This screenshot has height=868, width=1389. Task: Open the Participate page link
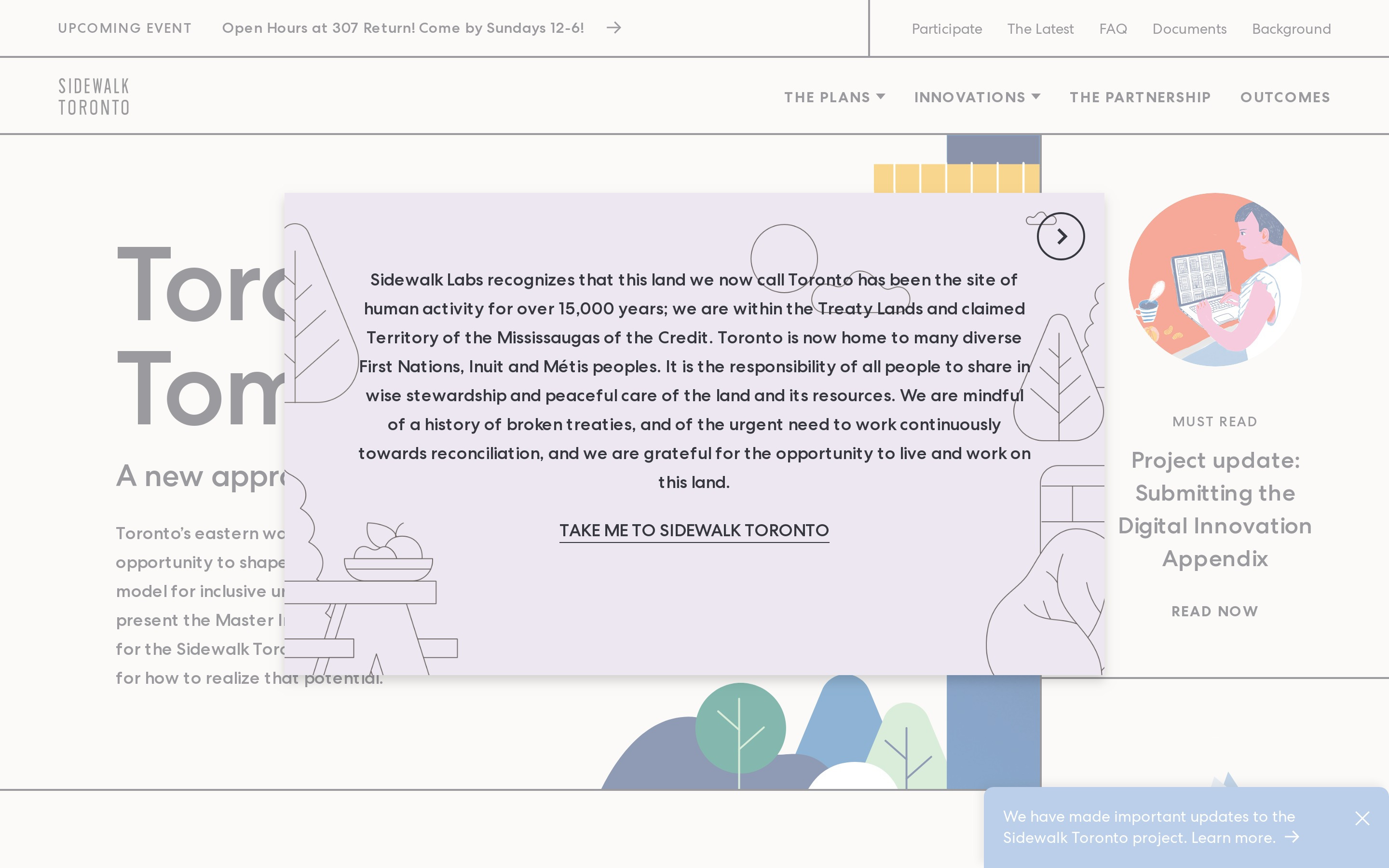[x=946, y=29]
